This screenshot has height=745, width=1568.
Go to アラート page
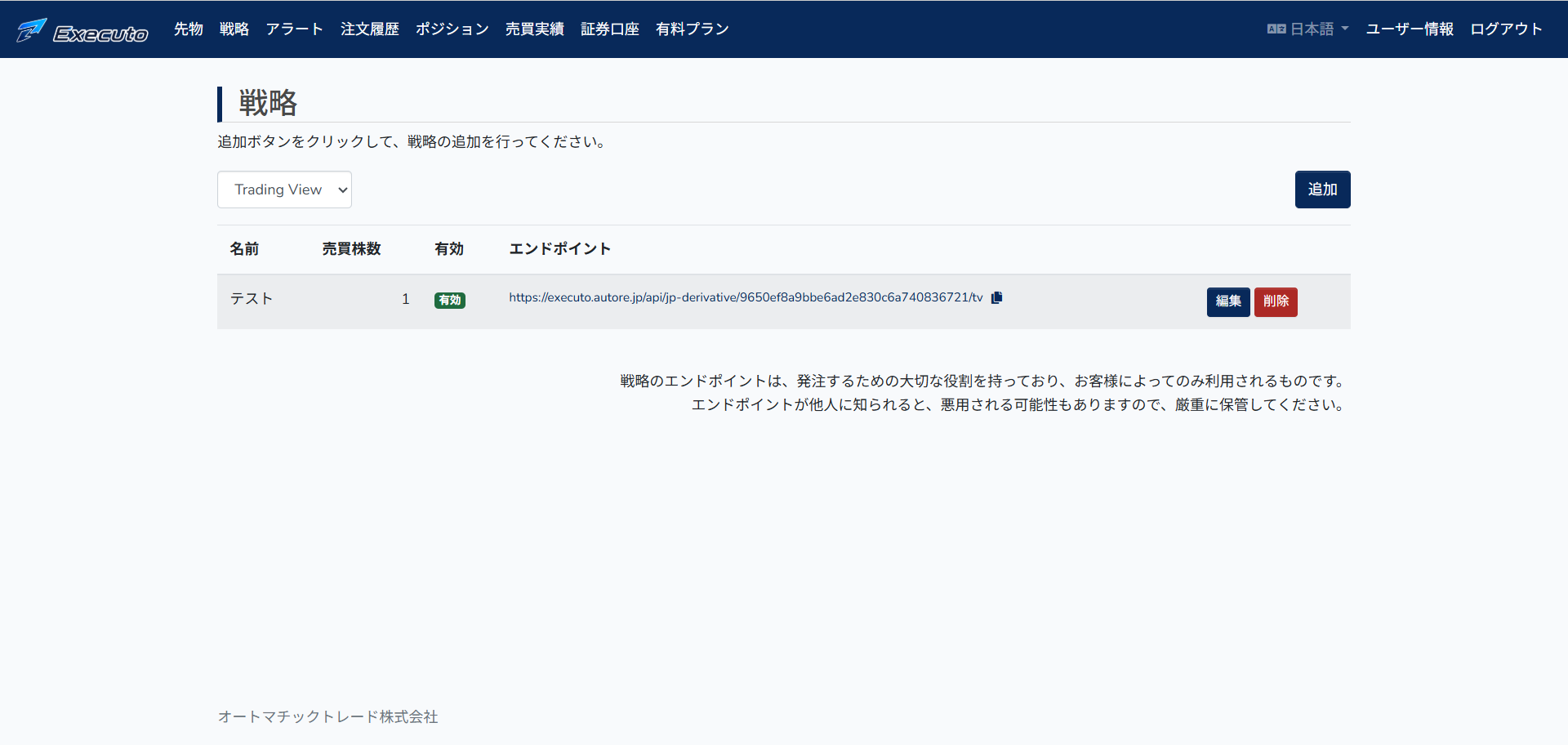(295, 29)
